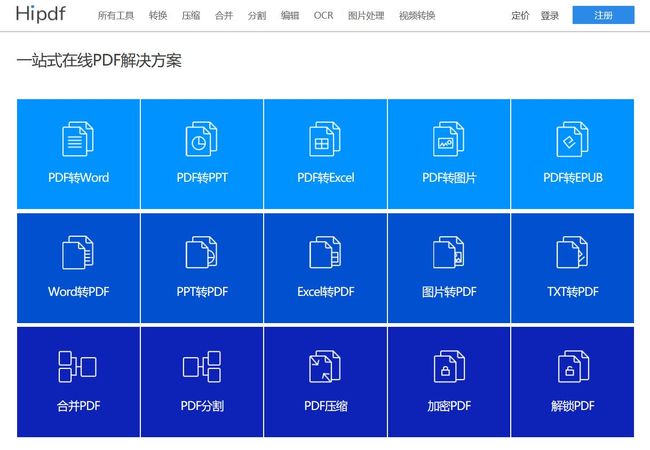Select 分割 in the navigation bar
Screen dimensions: 650x450
click(x=257, y=16)
